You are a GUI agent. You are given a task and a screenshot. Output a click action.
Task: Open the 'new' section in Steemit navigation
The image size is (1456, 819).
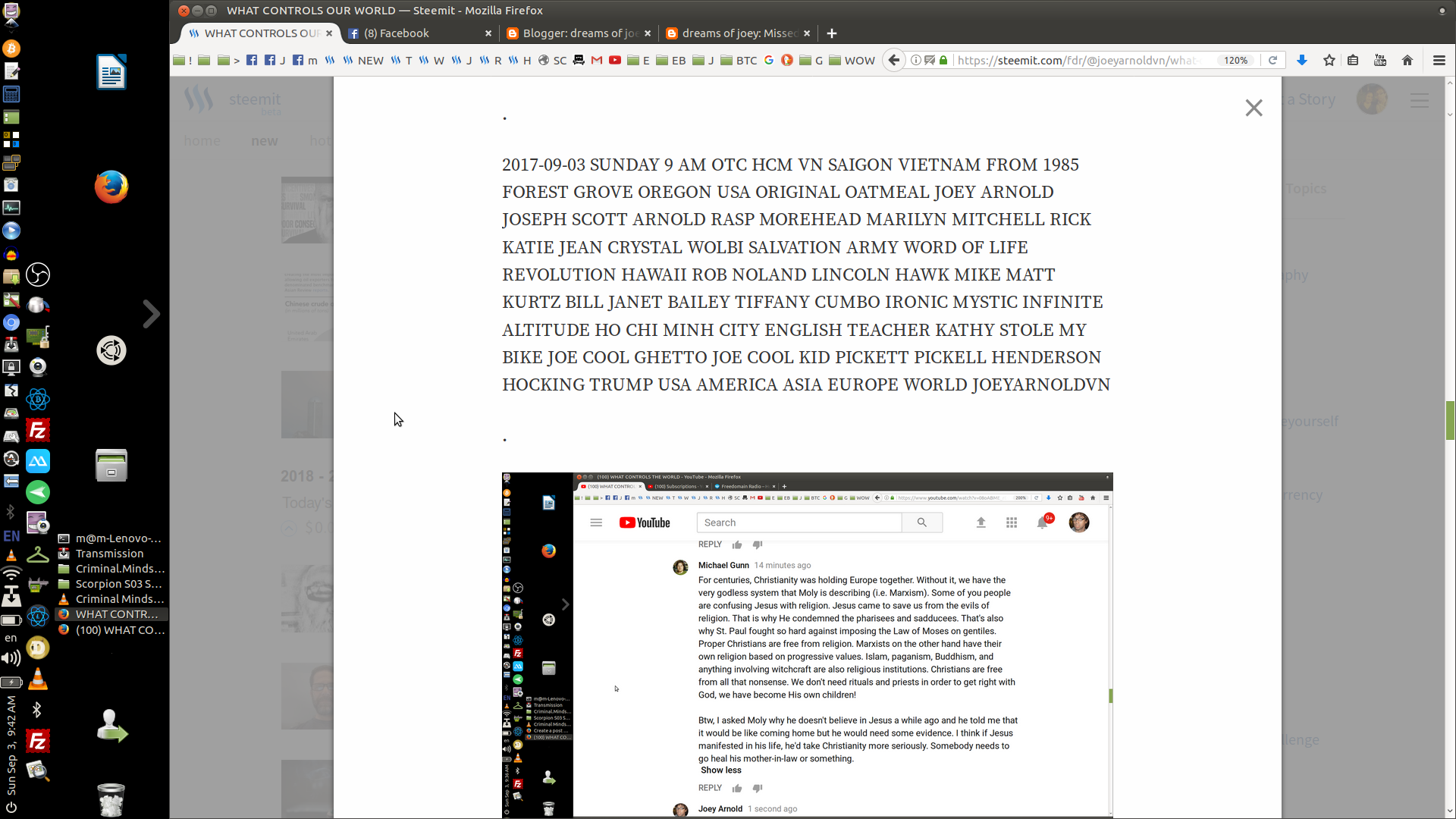(x=263, y=141)
